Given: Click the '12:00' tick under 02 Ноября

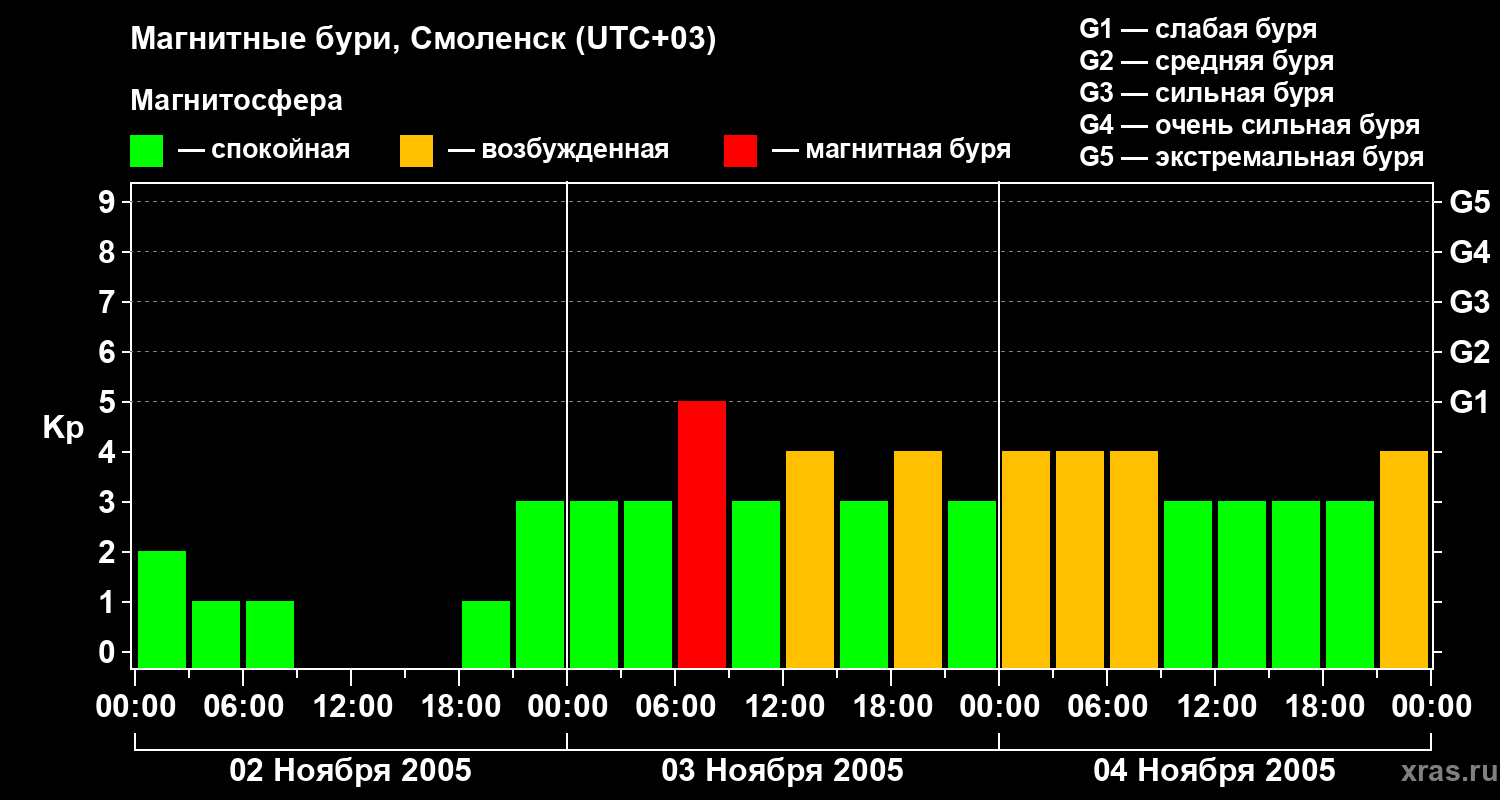Looking at the screenshot, I should (351, 706).
